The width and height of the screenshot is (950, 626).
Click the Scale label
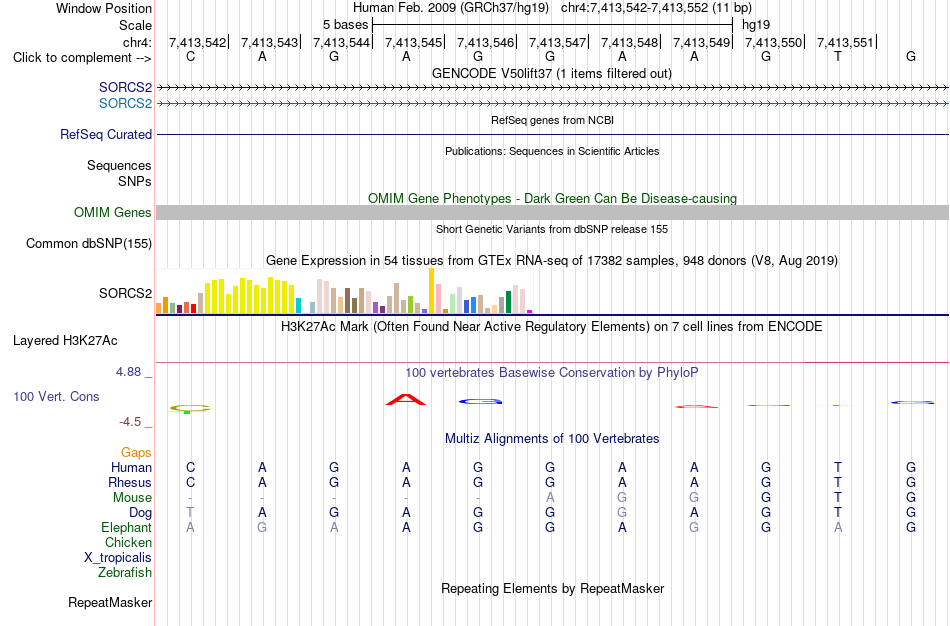coord(136,25)
